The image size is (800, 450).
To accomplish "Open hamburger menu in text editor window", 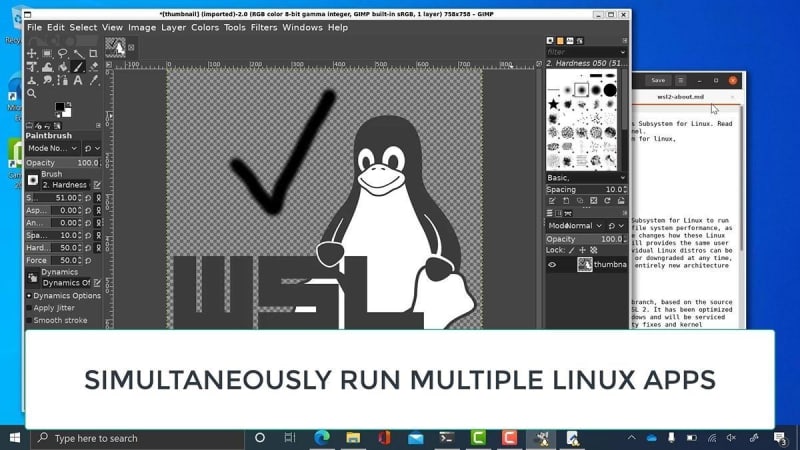I will click(x=681, y=81).
